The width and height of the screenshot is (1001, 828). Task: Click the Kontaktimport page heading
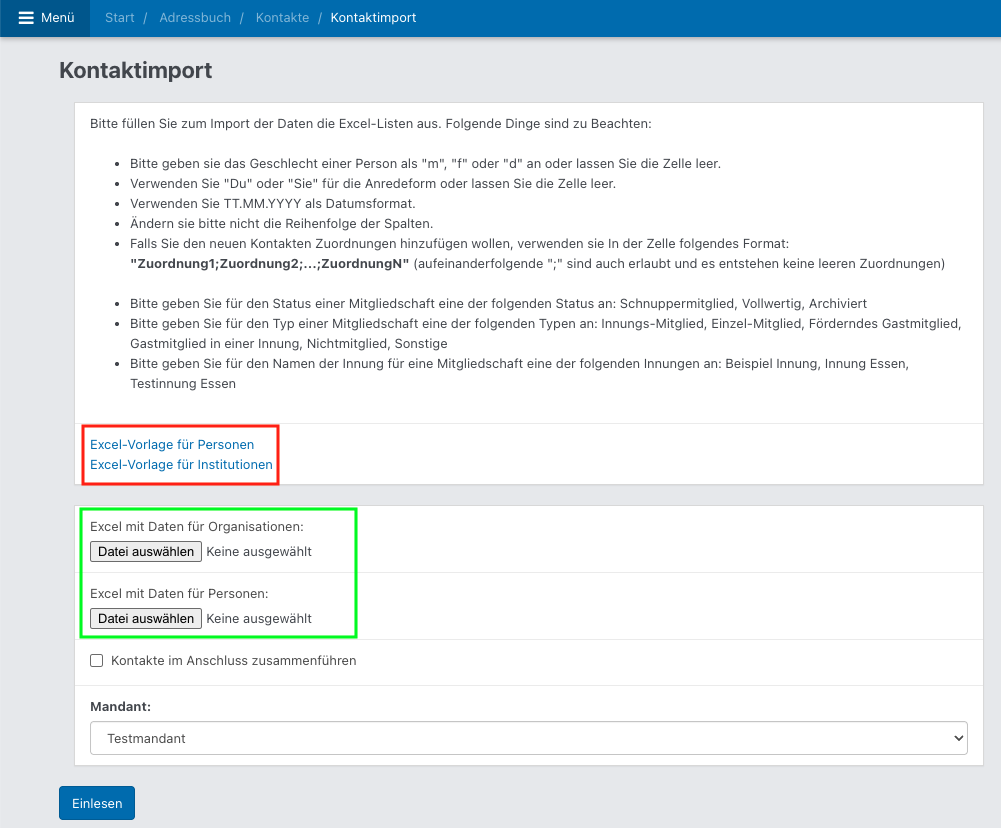[135, 71]
